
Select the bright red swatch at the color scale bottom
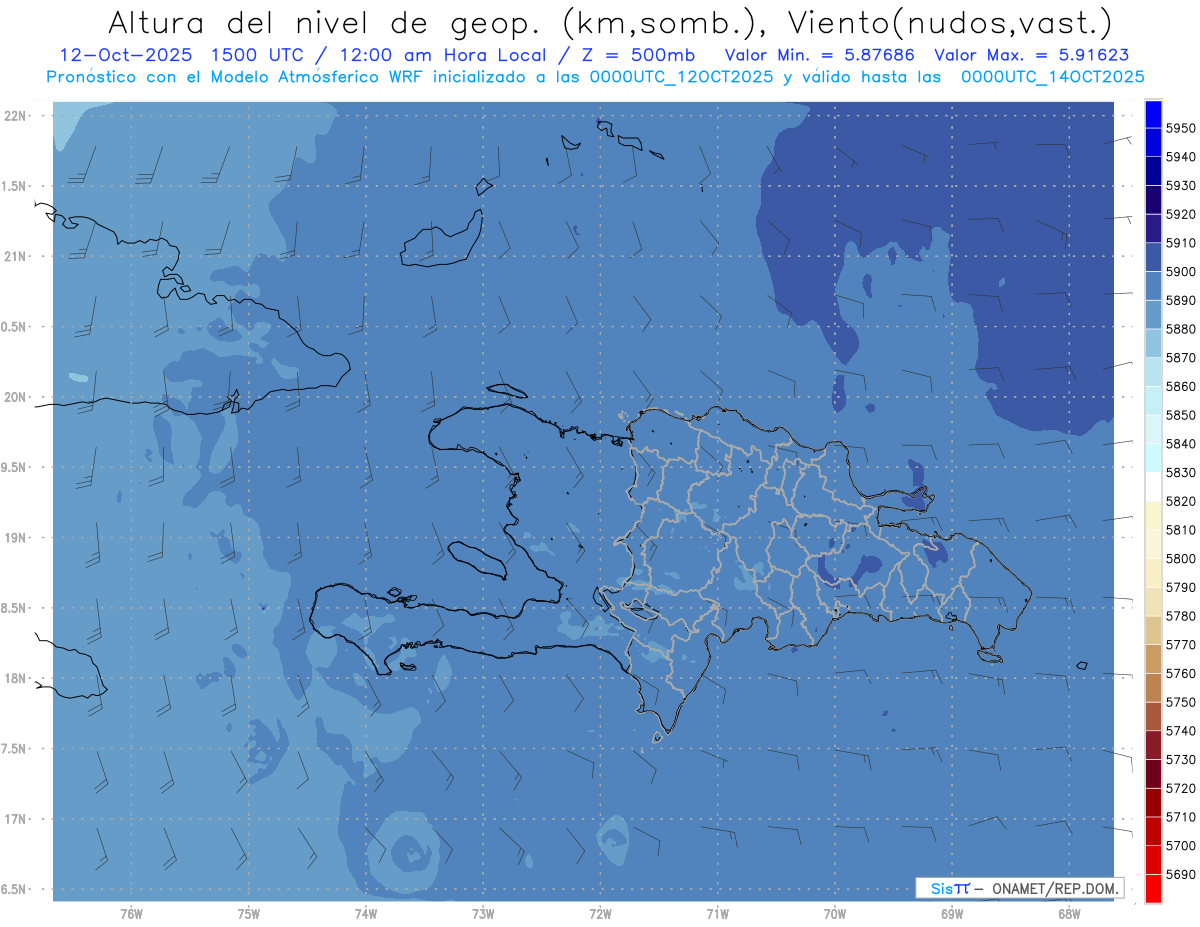1153,888
